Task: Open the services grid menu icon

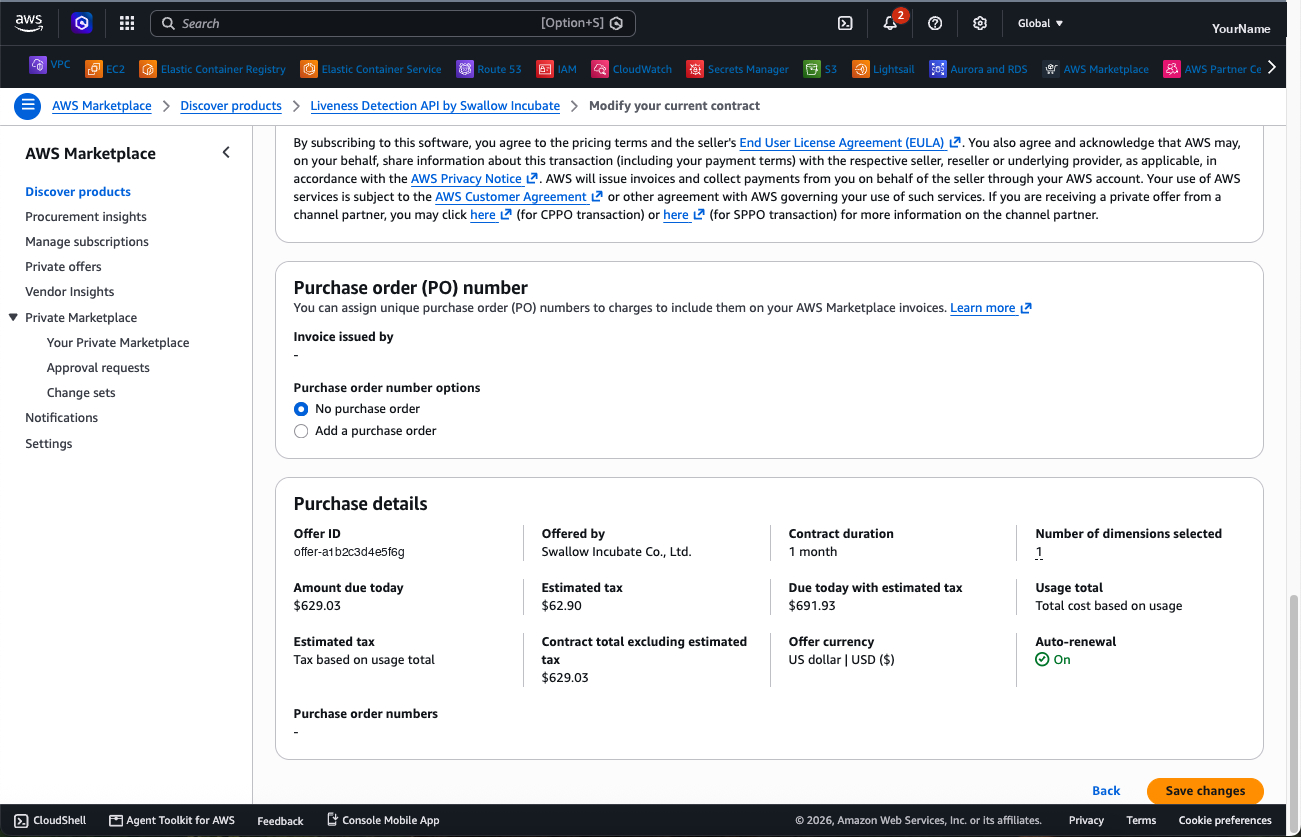Action: (x=127, y=23)
